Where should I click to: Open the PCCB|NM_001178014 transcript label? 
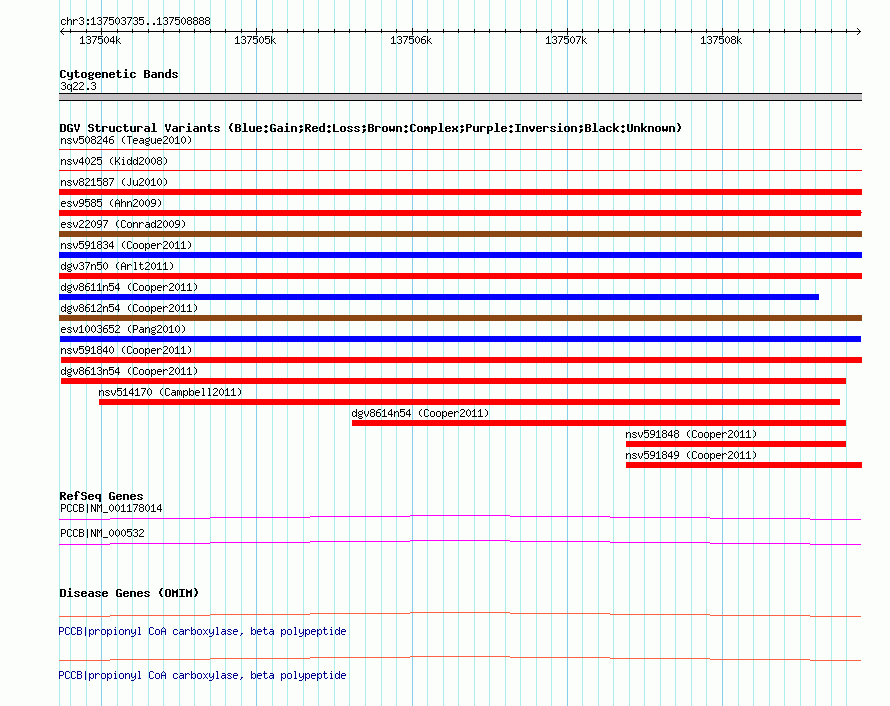pos(111,508)
